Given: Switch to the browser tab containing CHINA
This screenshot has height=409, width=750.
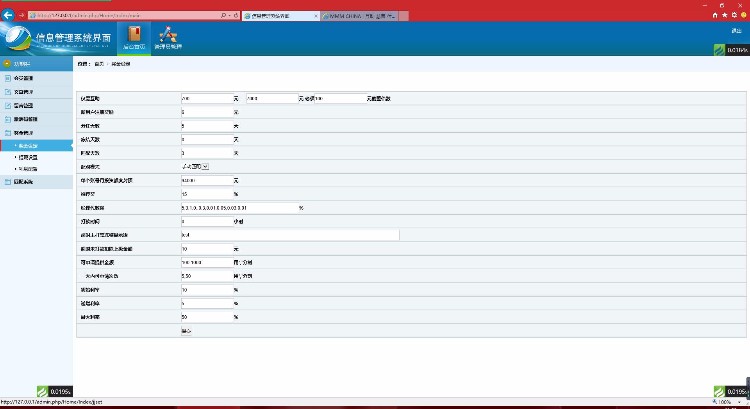Looking at the screenshot, I should pyautogui.click(x=360, y=16).
